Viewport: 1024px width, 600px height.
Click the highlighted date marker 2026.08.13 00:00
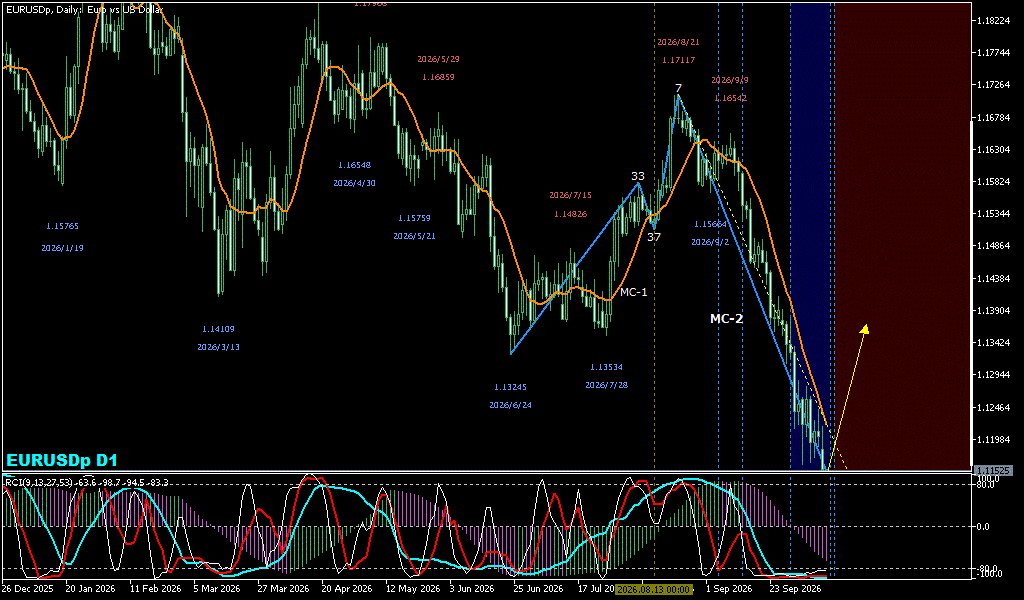pyautogui.click(x=653, y=589)
